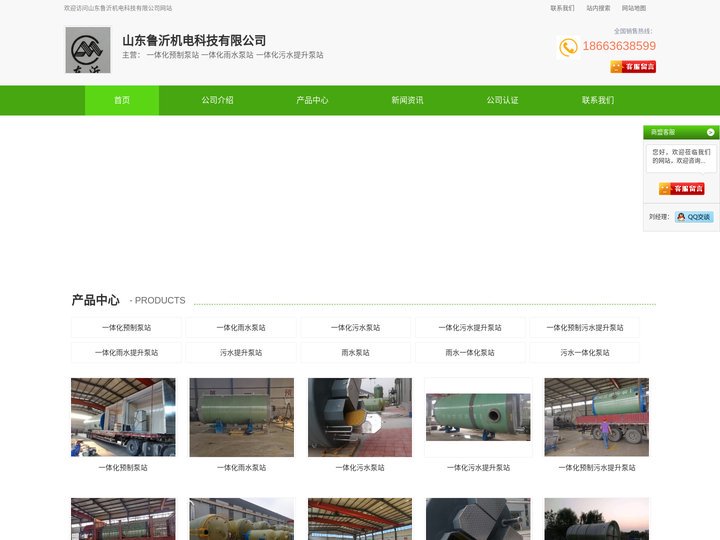Open the 公司认证 nav item
The image size is (720, 540).
click(502, 100)
